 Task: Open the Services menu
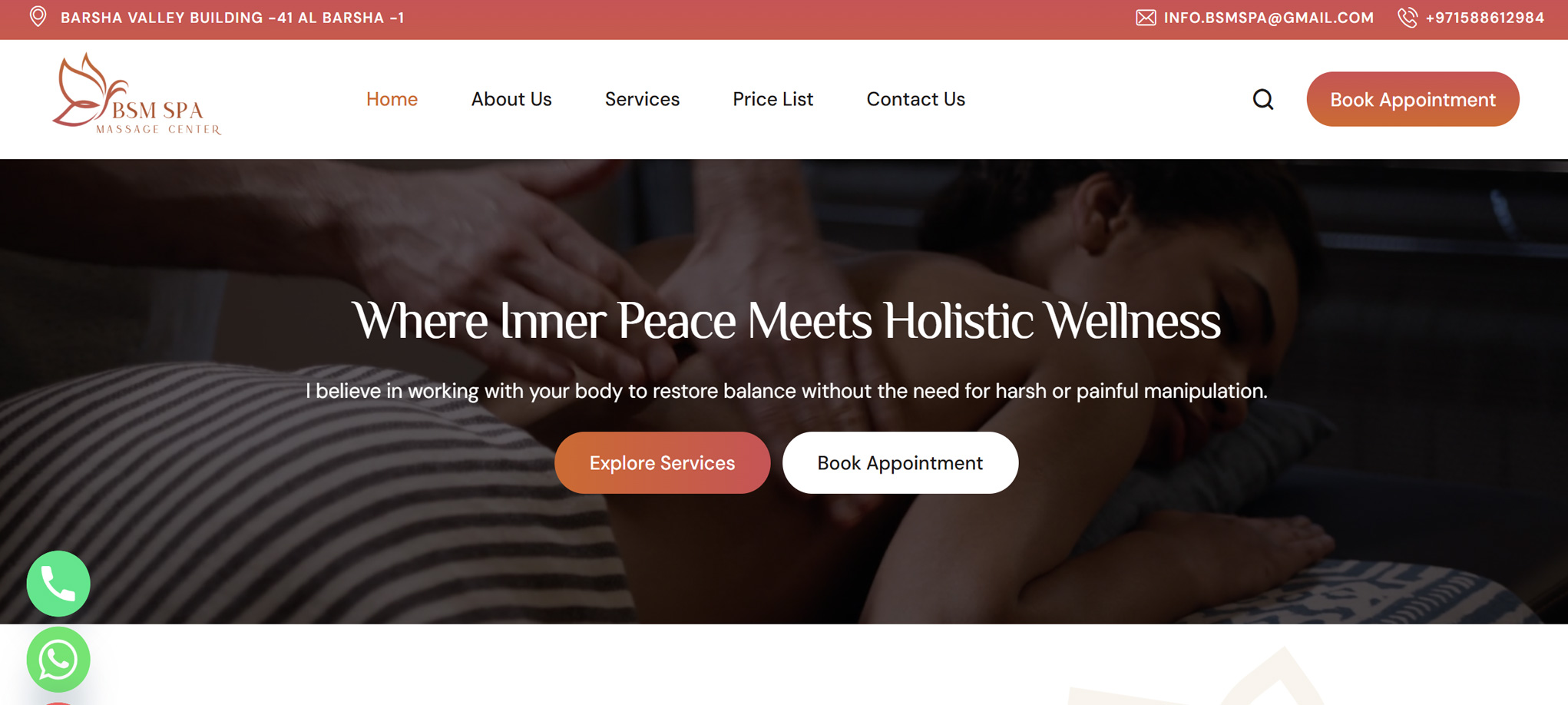(642, 99)
